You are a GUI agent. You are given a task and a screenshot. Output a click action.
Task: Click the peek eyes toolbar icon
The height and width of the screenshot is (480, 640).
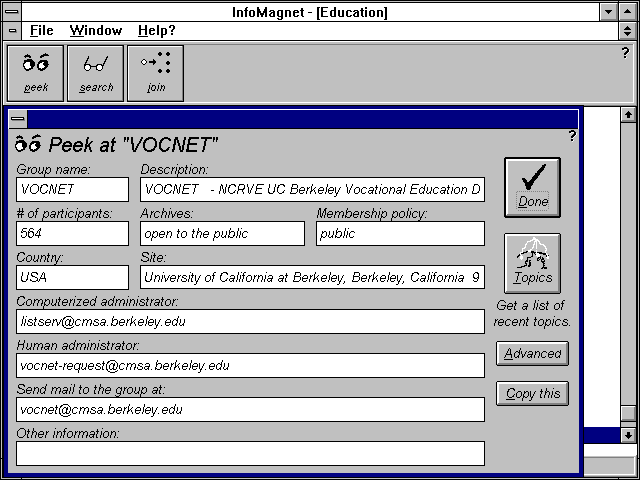pyautogui.click(x=36, y=72)
